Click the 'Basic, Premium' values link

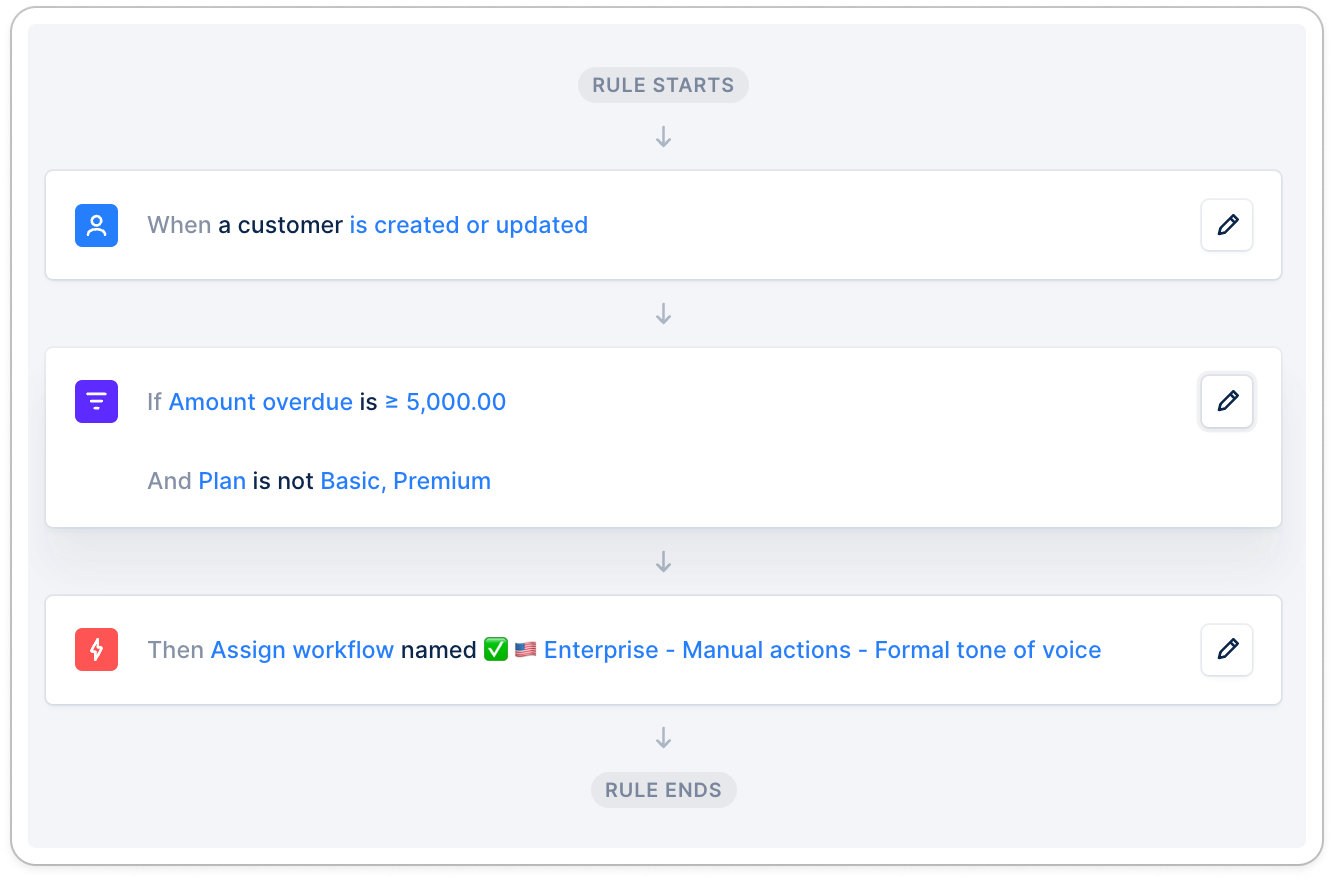(406, 481)
